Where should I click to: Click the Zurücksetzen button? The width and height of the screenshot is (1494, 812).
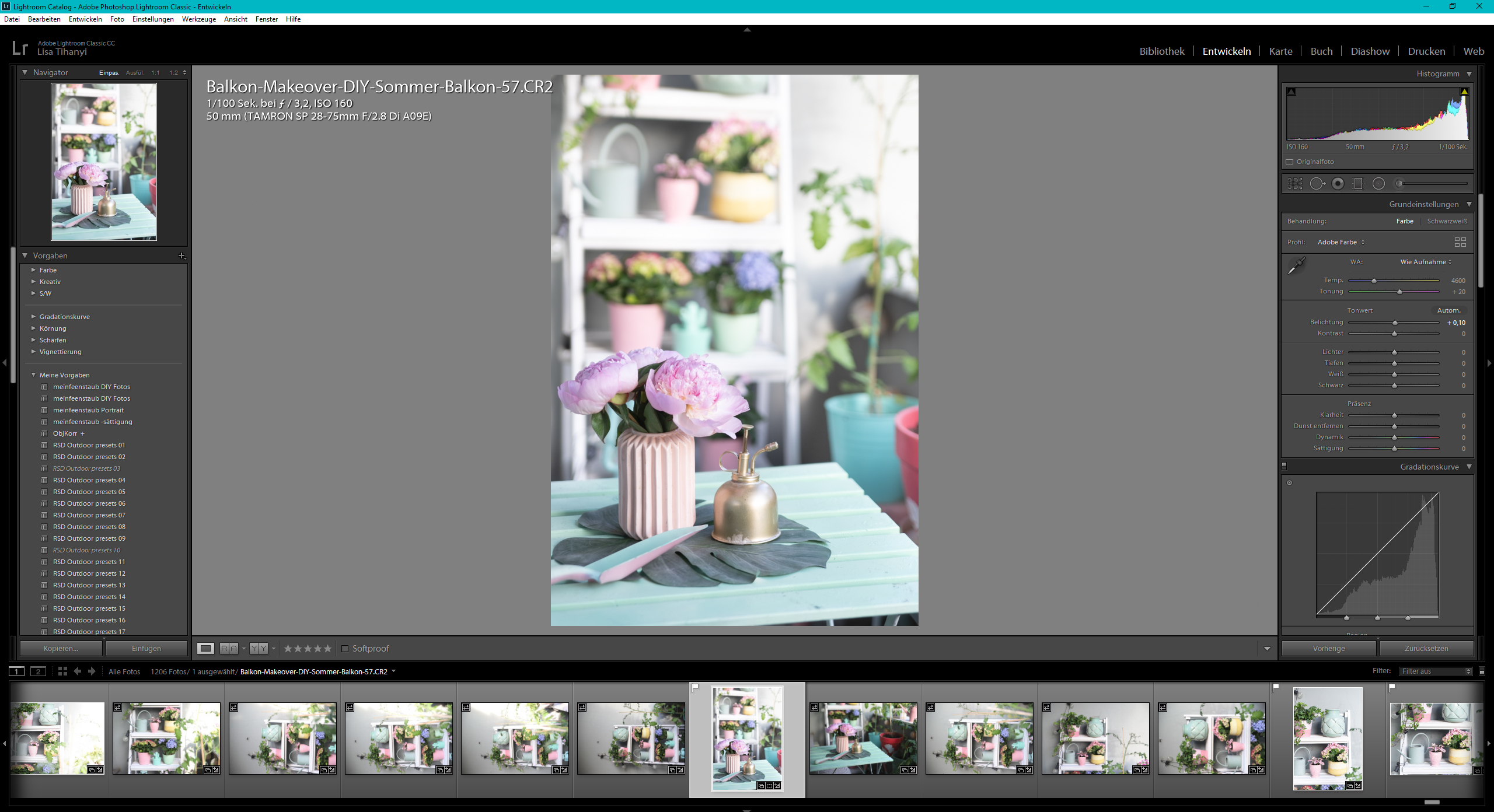tap(1426, 649)
